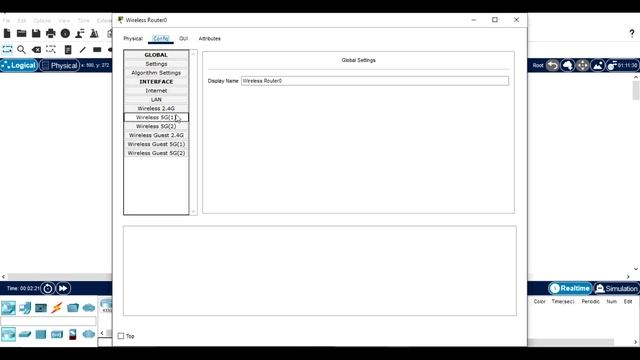The image size is (640, 360).
Task: Click the Display Name input field
Action: (x=375, y=81)
